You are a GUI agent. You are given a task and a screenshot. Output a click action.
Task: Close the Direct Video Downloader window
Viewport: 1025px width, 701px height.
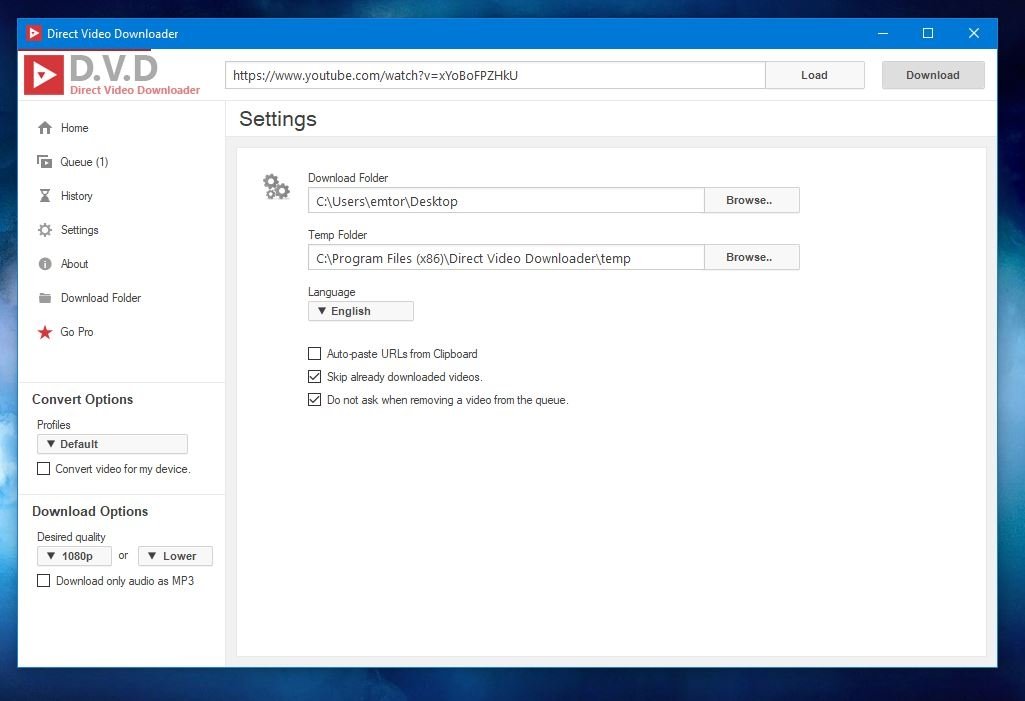pyautogui.click(x=974, y=33)
